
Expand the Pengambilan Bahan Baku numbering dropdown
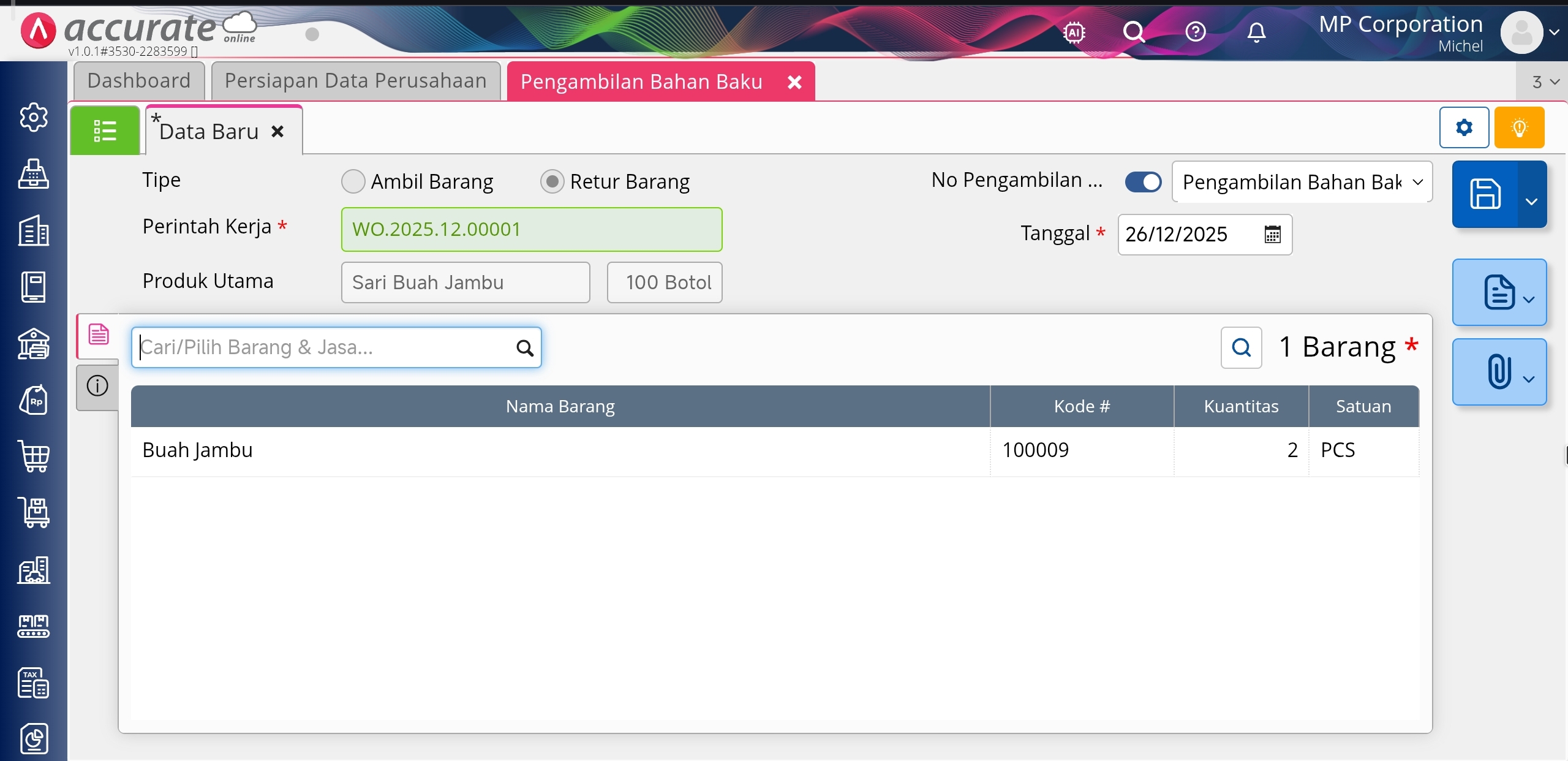coord(1417,182)
